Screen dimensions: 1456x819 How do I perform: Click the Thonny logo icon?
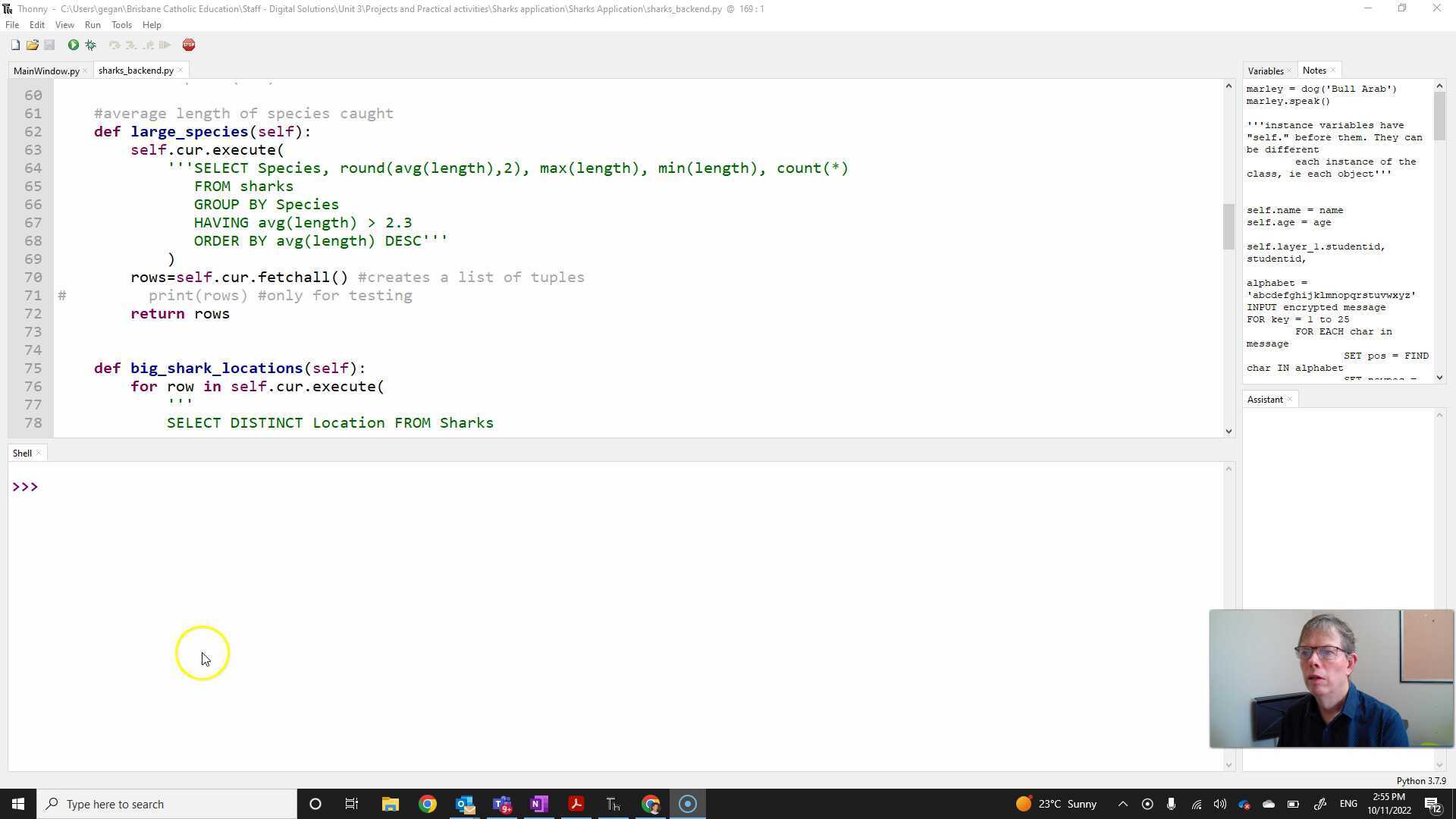8,8
